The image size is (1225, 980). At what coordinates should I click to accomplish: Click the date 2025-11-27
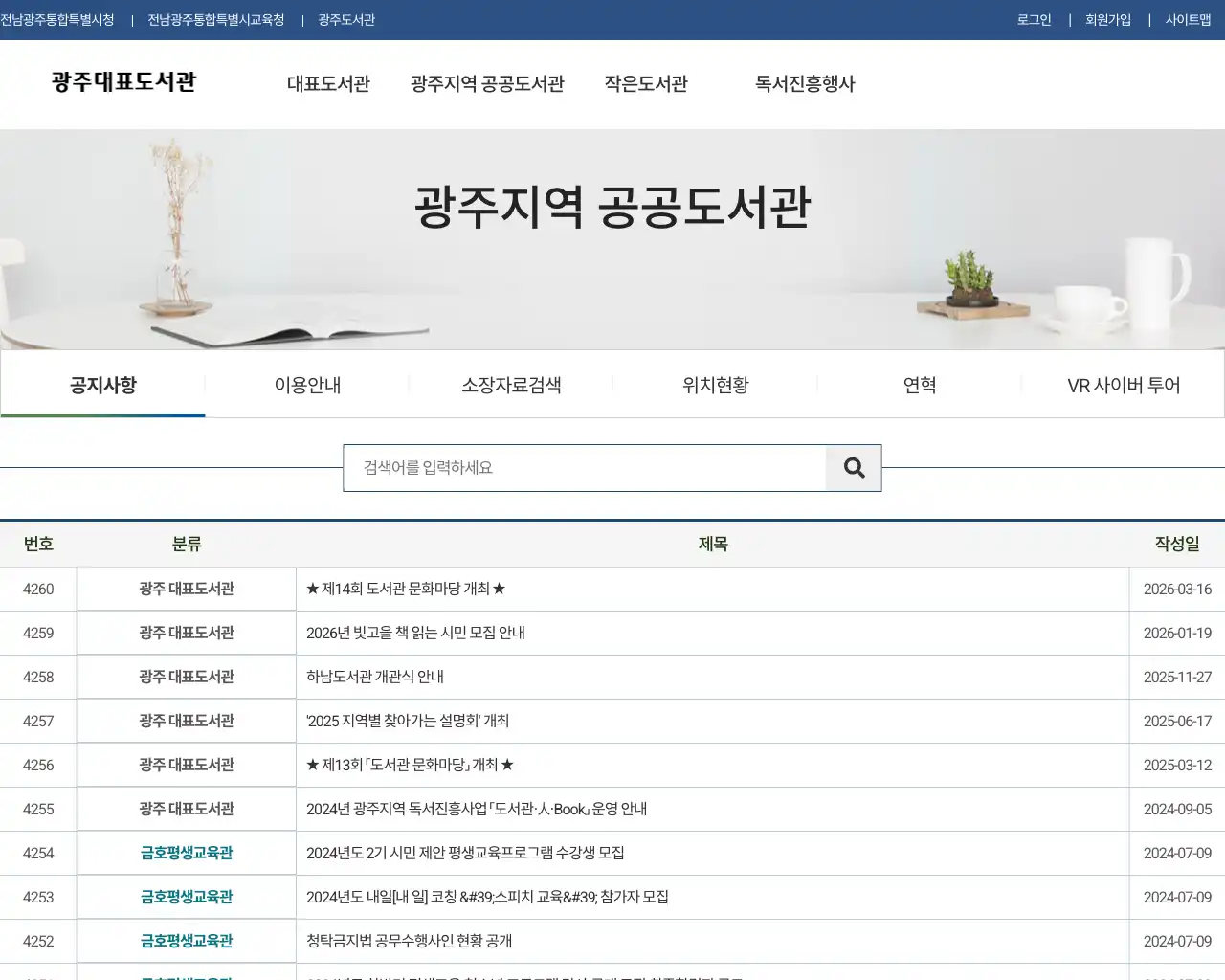point(1177,677)
